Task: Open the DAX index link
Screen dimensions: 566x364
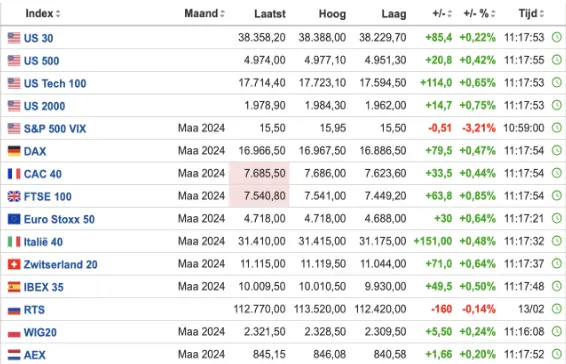Action: point(35,151)
